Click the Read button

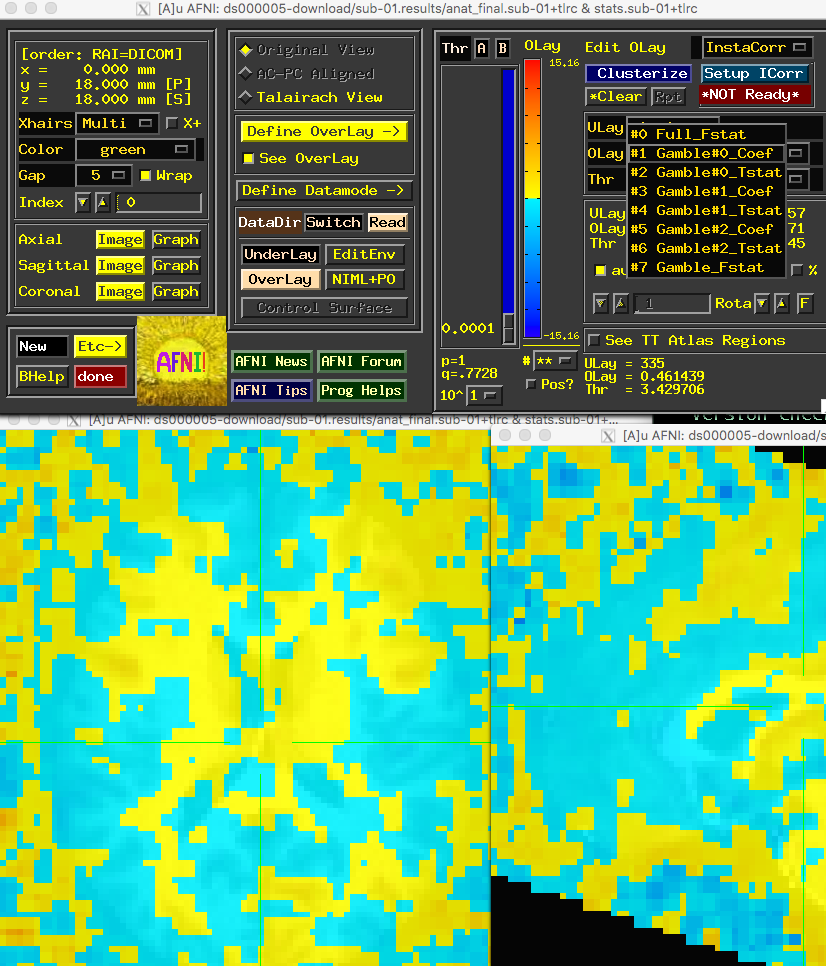(x=387, y=222)
